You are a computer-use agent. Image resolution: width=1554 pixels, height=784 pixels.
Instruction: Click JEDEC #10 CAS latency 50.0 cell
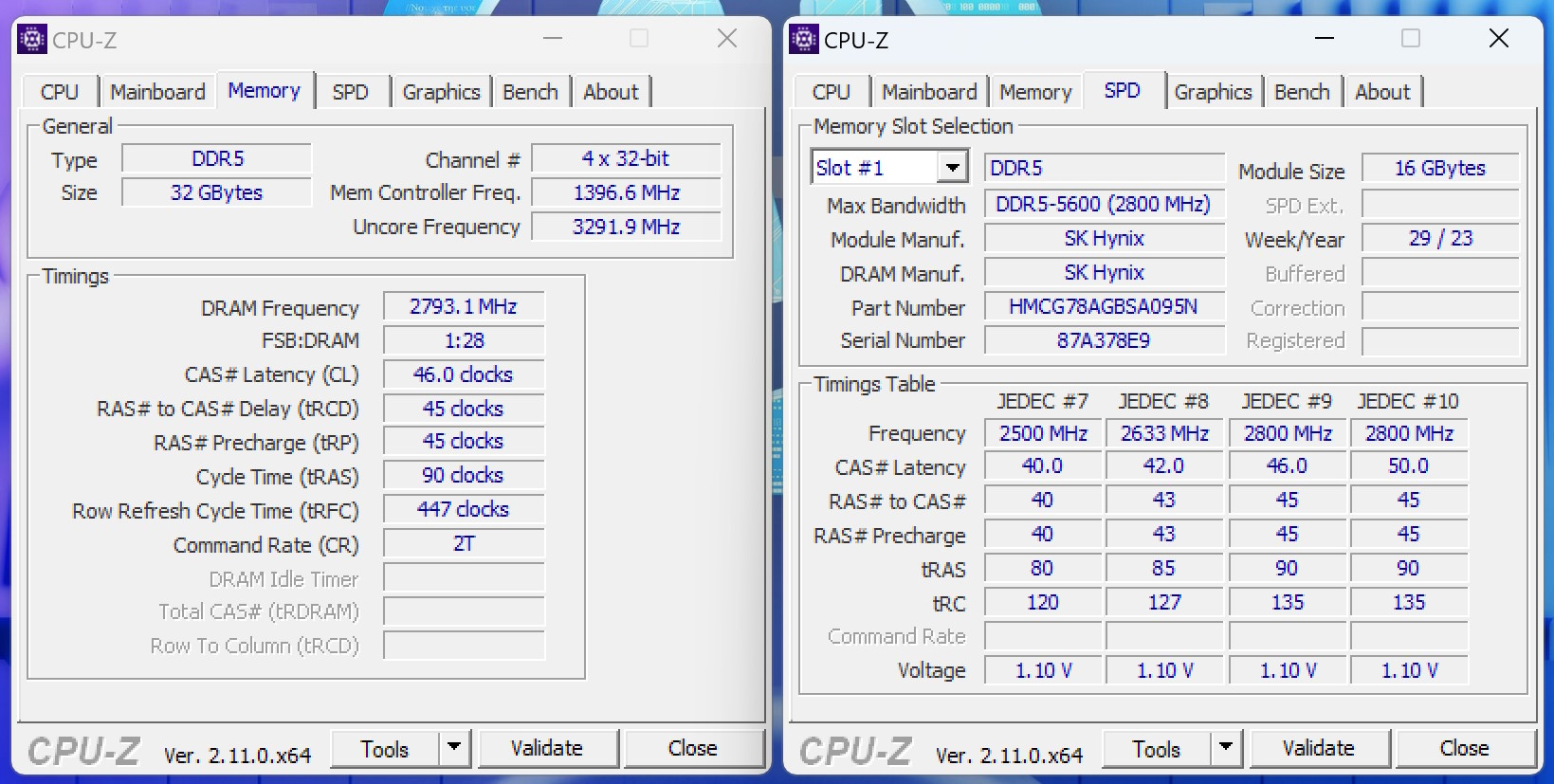coord(1409,465)
